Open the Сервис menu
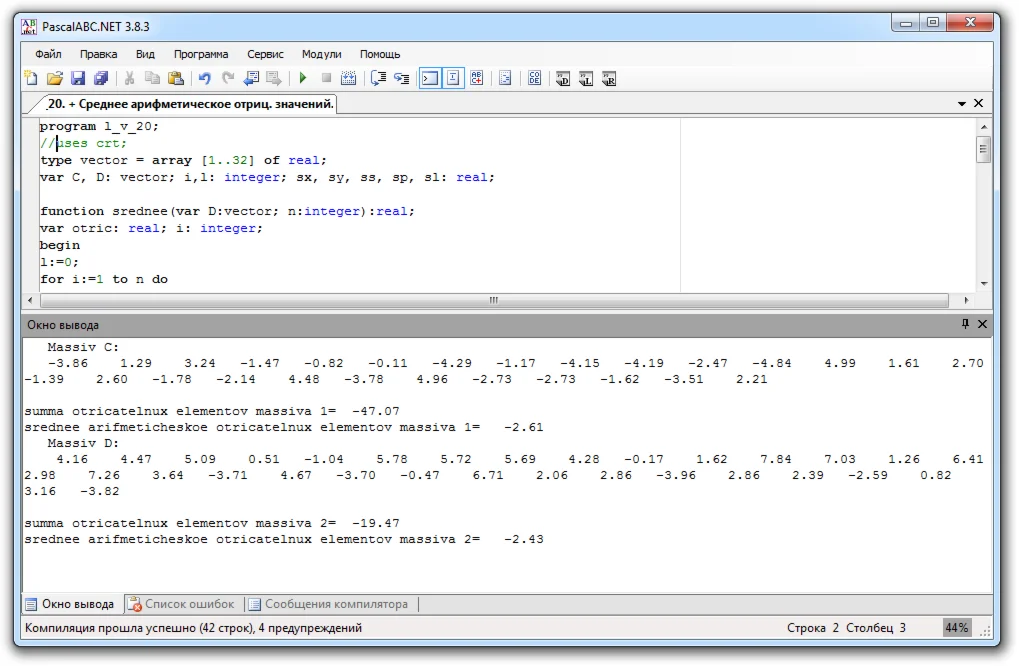This screenshot has width=1019, height=666. click(x=265, y=54)
